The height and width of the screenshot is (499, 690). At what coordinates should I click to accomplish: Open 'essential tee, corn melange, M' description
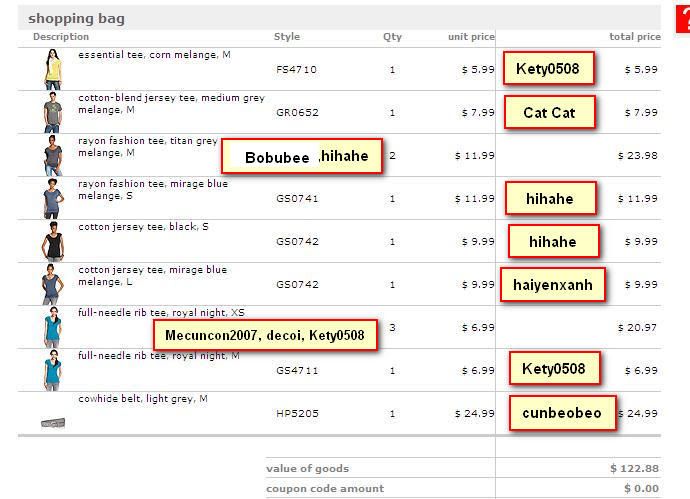pyautogui.click(x=154, y=55)
